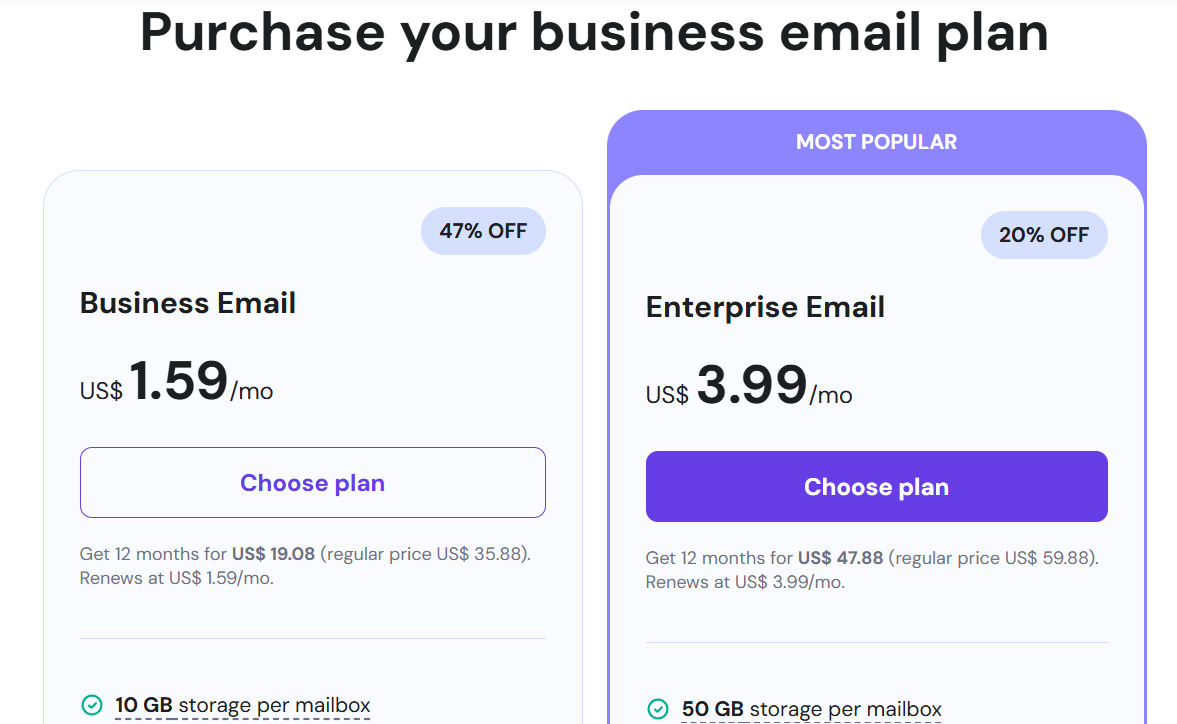Choose plan for Business Email

312,482
